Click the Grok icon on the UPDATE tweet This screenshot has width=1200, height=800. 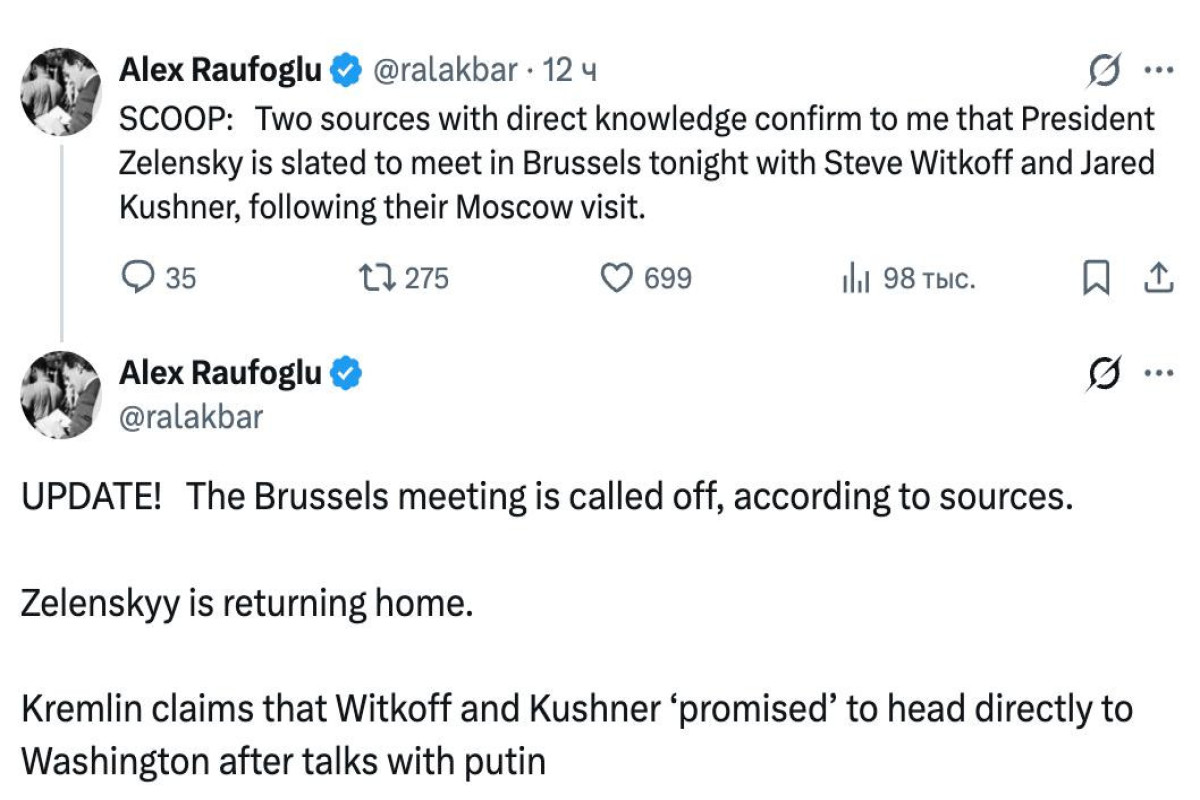tap(1104, 375)
